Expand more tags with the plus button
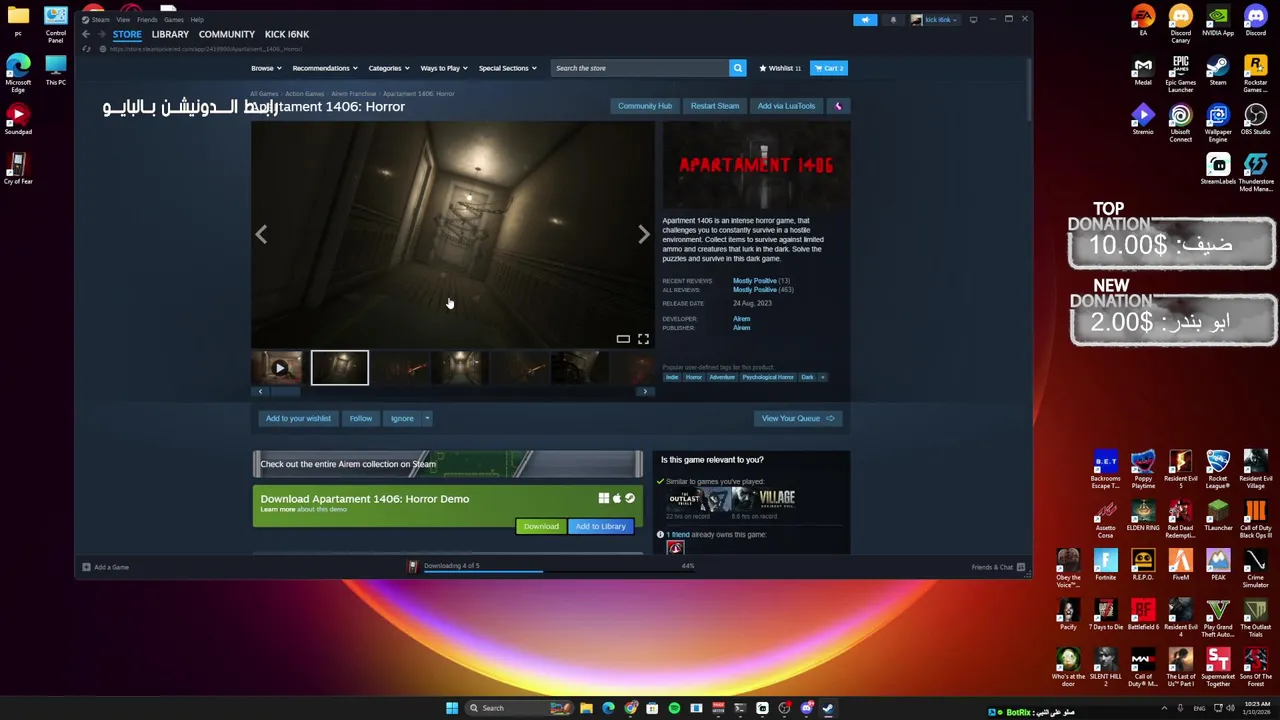This screenshot has height=720, width=1280. pos(822,377)
